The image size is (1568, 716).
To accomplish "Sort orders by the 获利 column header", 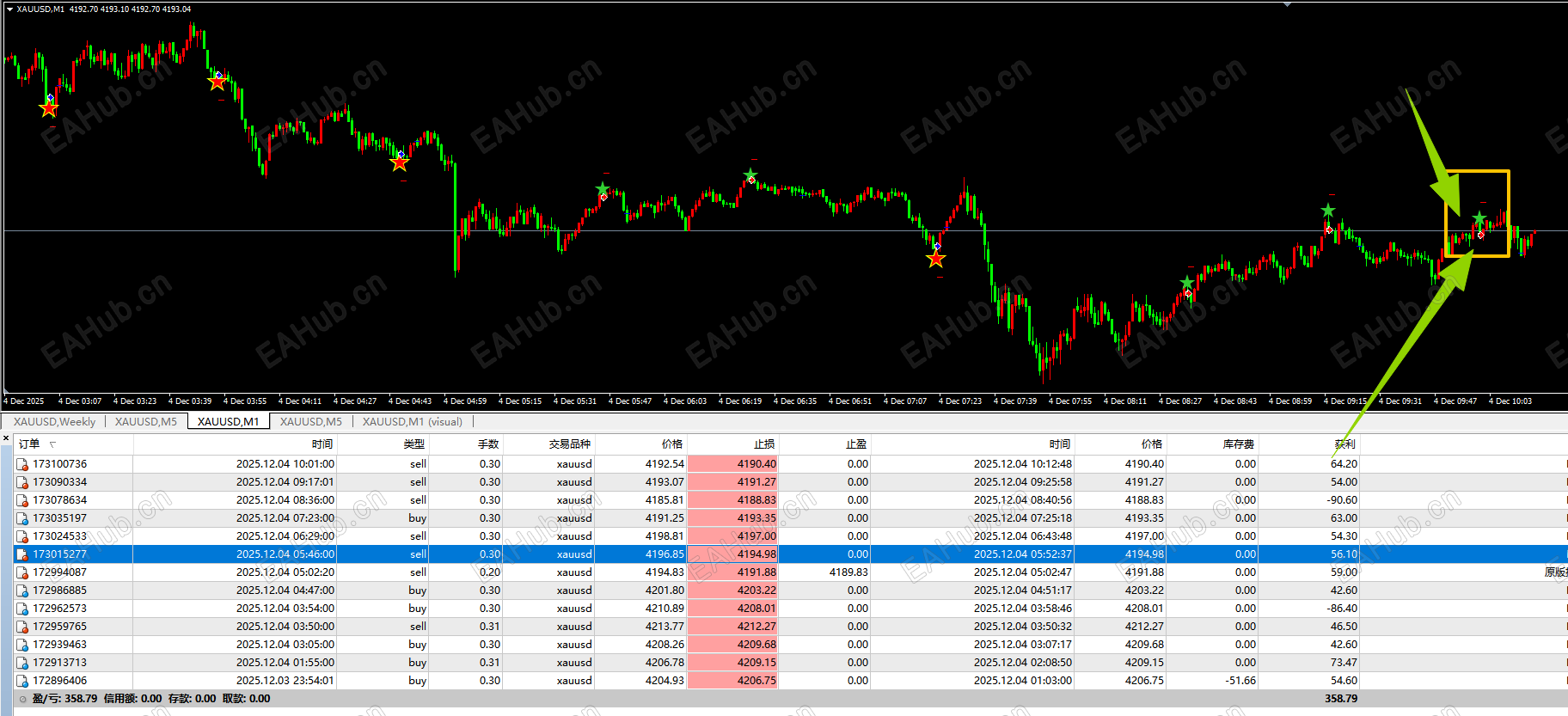I will [x=1345, y=444].
